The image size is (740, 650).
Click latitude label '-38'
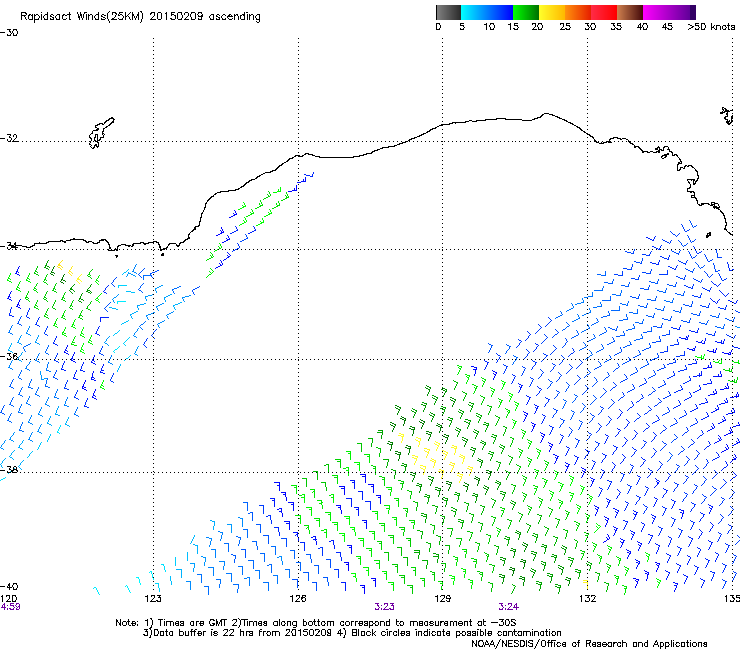(9, 470)
